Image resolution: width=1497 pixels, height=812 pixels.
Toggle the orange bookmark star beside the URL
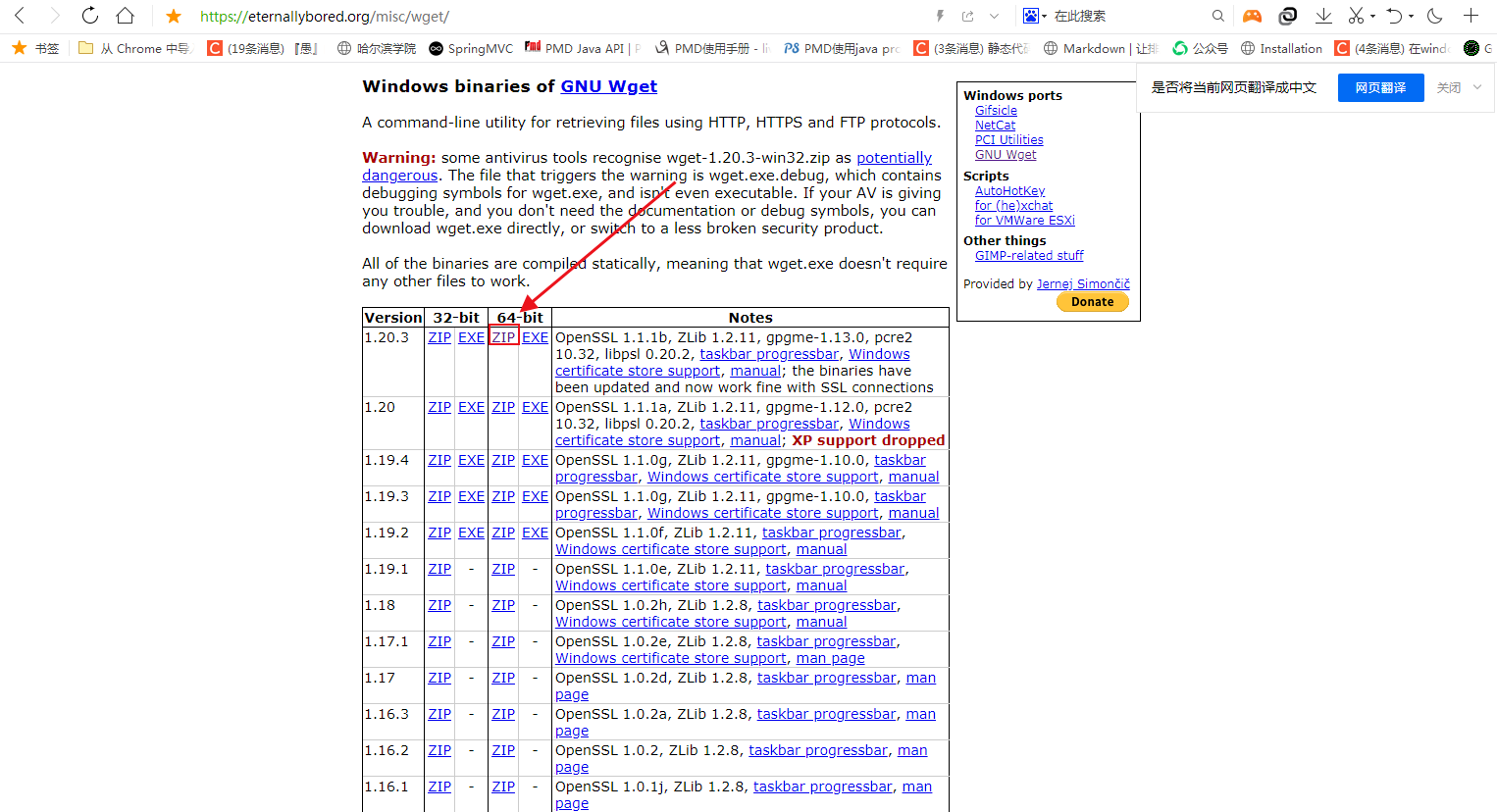click(x=174, y=16)
